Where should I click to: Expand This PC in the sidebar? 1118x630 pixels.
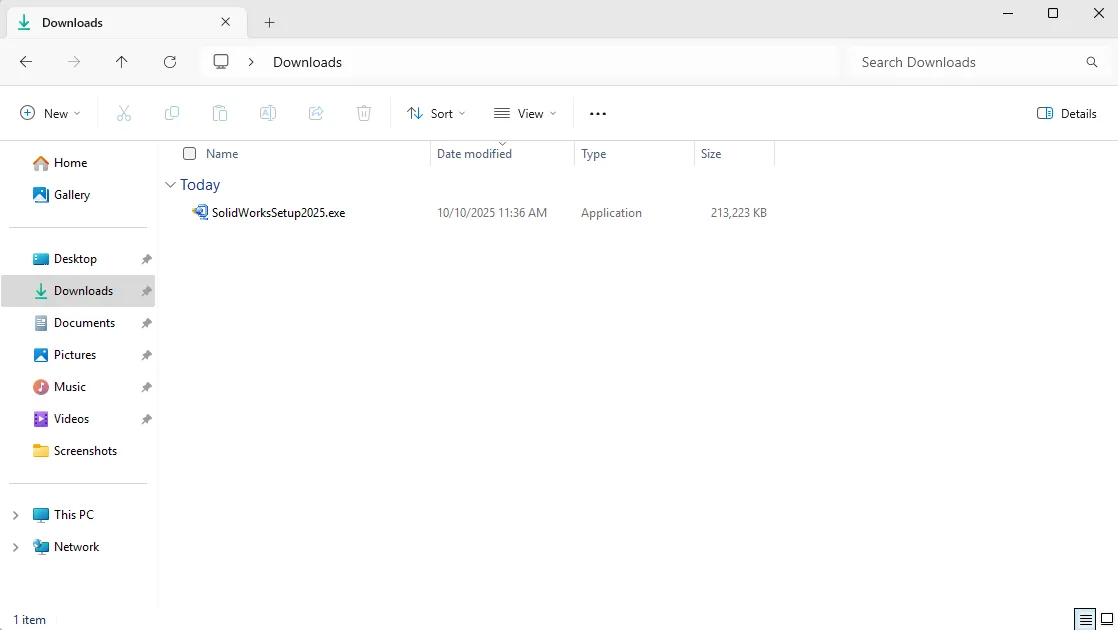click(14, 514)
